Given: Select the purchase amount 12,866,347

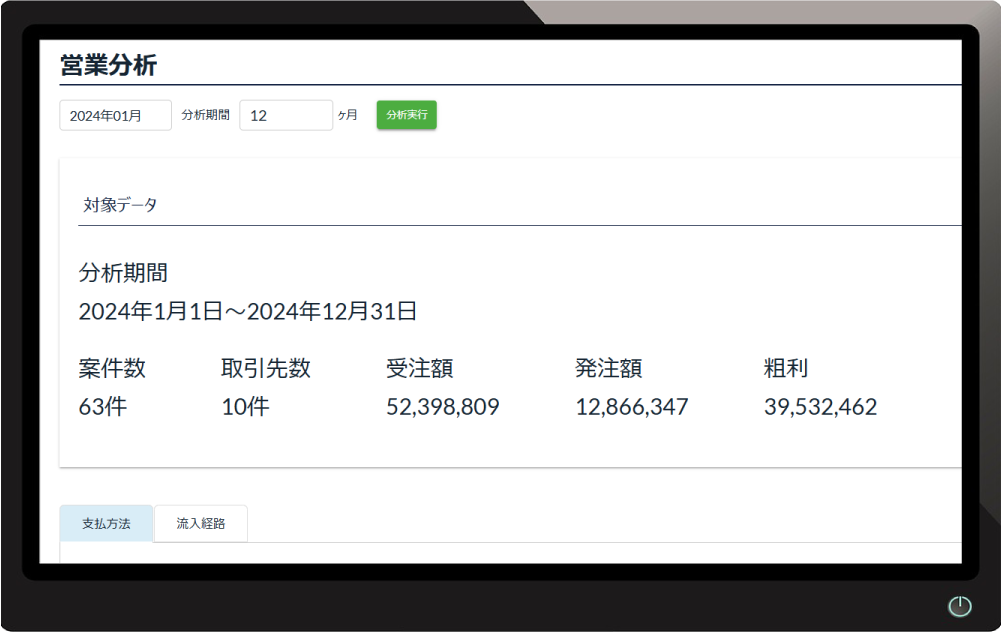Looking at the screenshot, I should pos(632,406).
